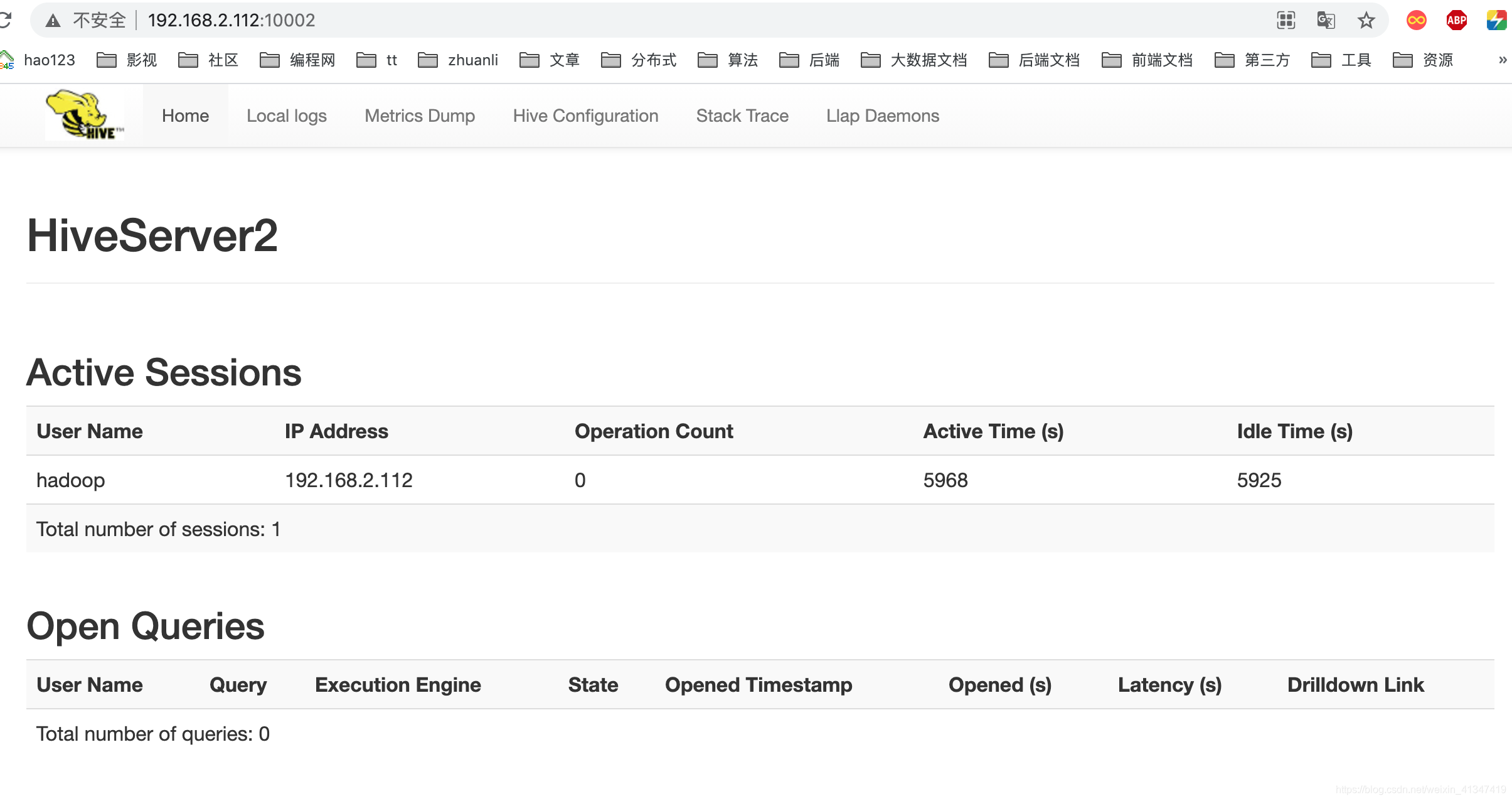Open Hive Configuration page

coord(585,116)
